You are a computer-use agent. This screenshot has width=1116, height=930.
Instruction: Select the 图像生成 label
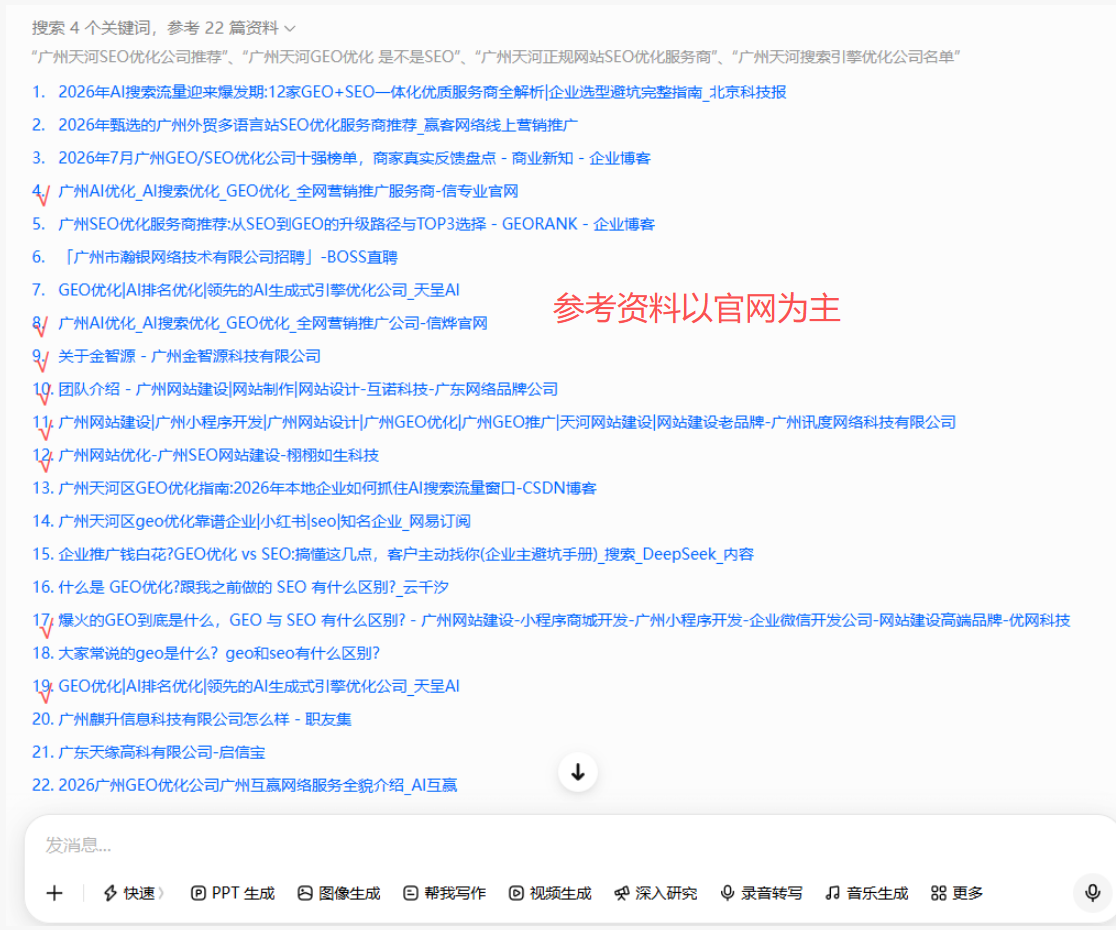(x=349, y=893)
